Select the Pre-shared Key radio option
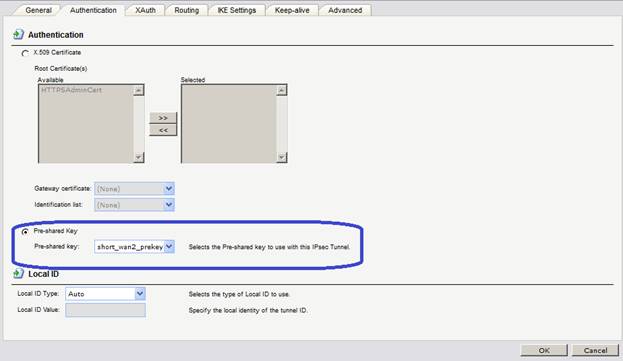623x361 pixels. (25, 231)
